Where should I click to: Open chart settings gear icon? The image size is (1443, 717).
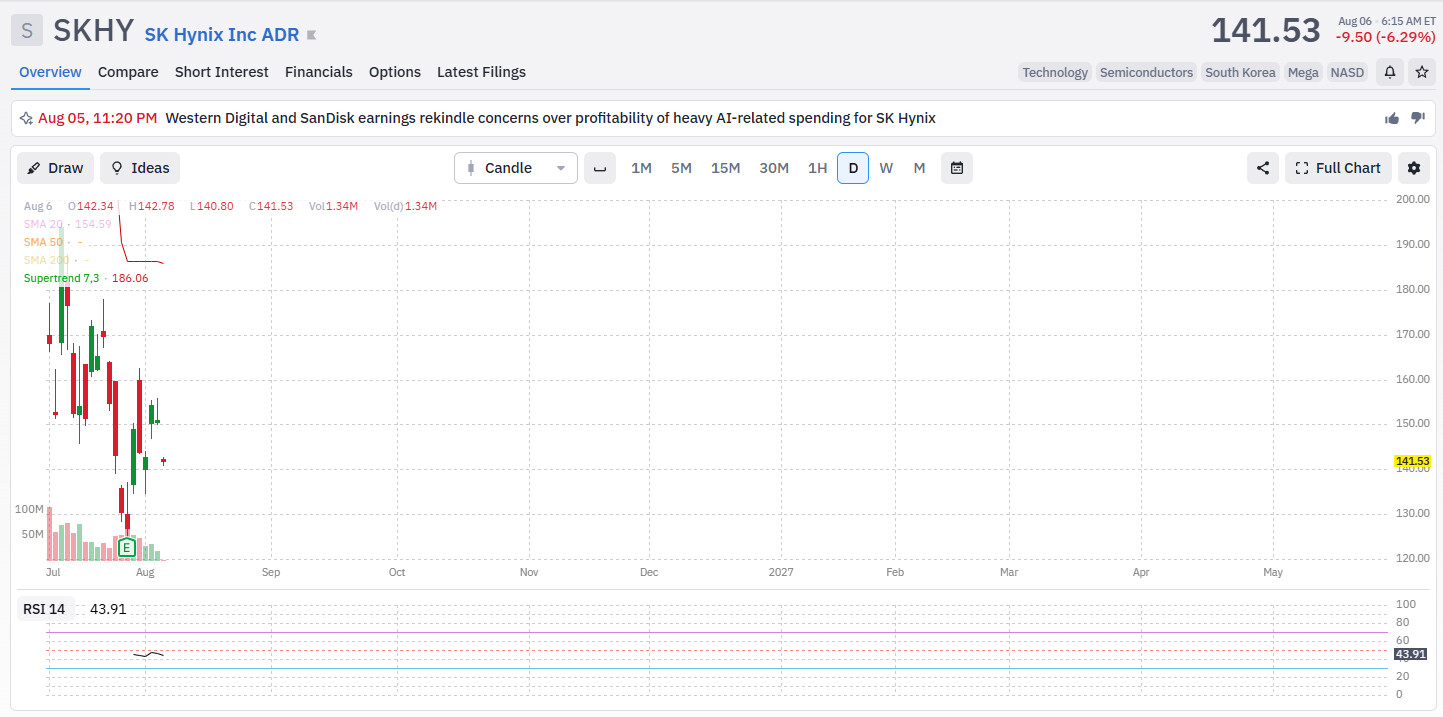click(1414, 168)
